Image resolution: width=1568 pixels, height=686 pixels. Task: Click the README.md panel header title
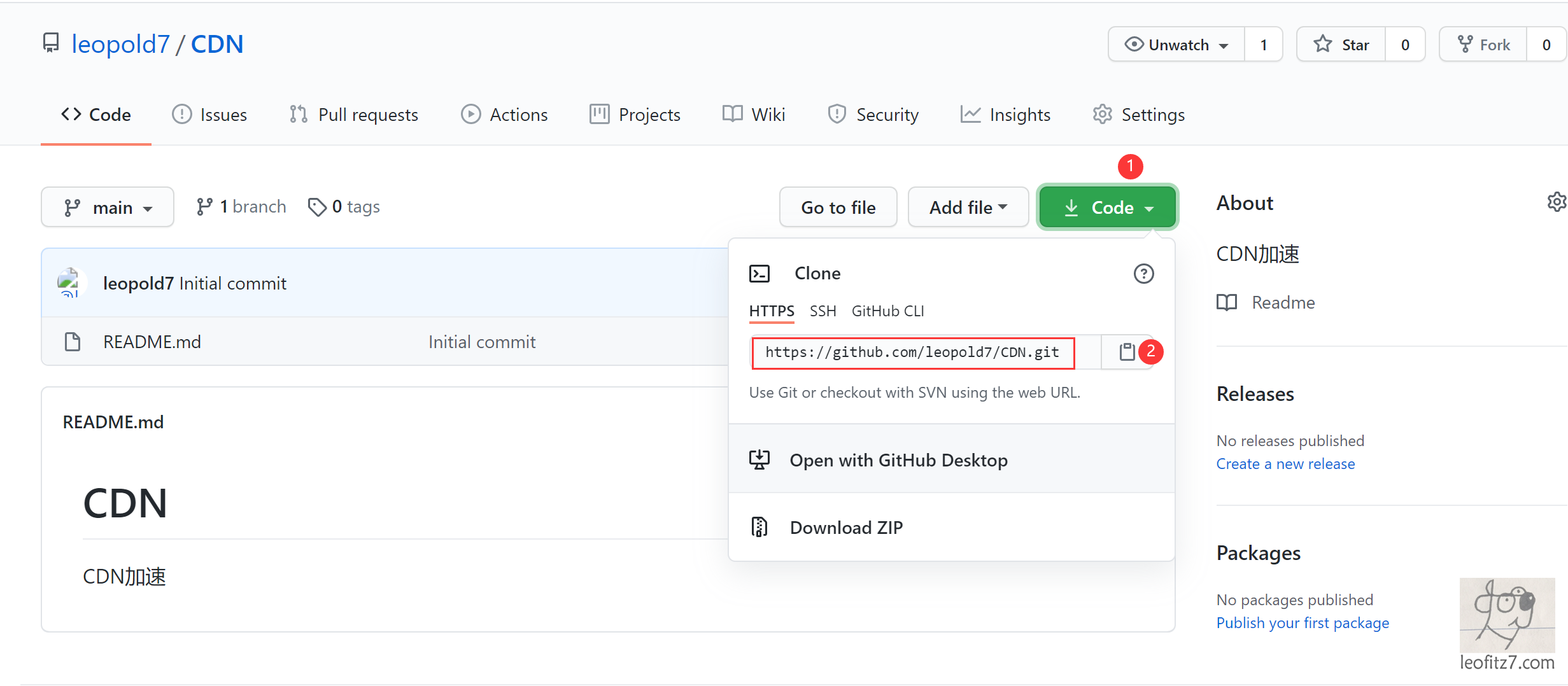pyautogui.click(x=113, y=422)
